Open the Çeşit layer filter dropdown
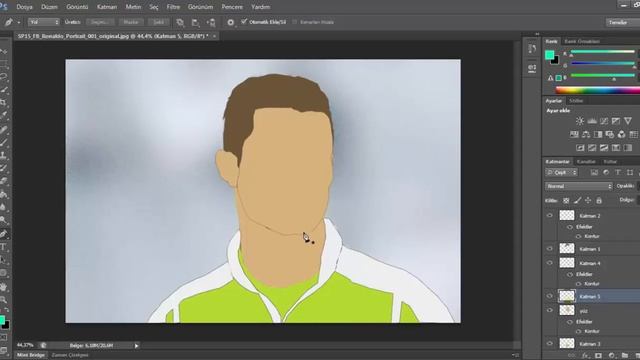The image size is (640, 360). [x=561, y=173]
